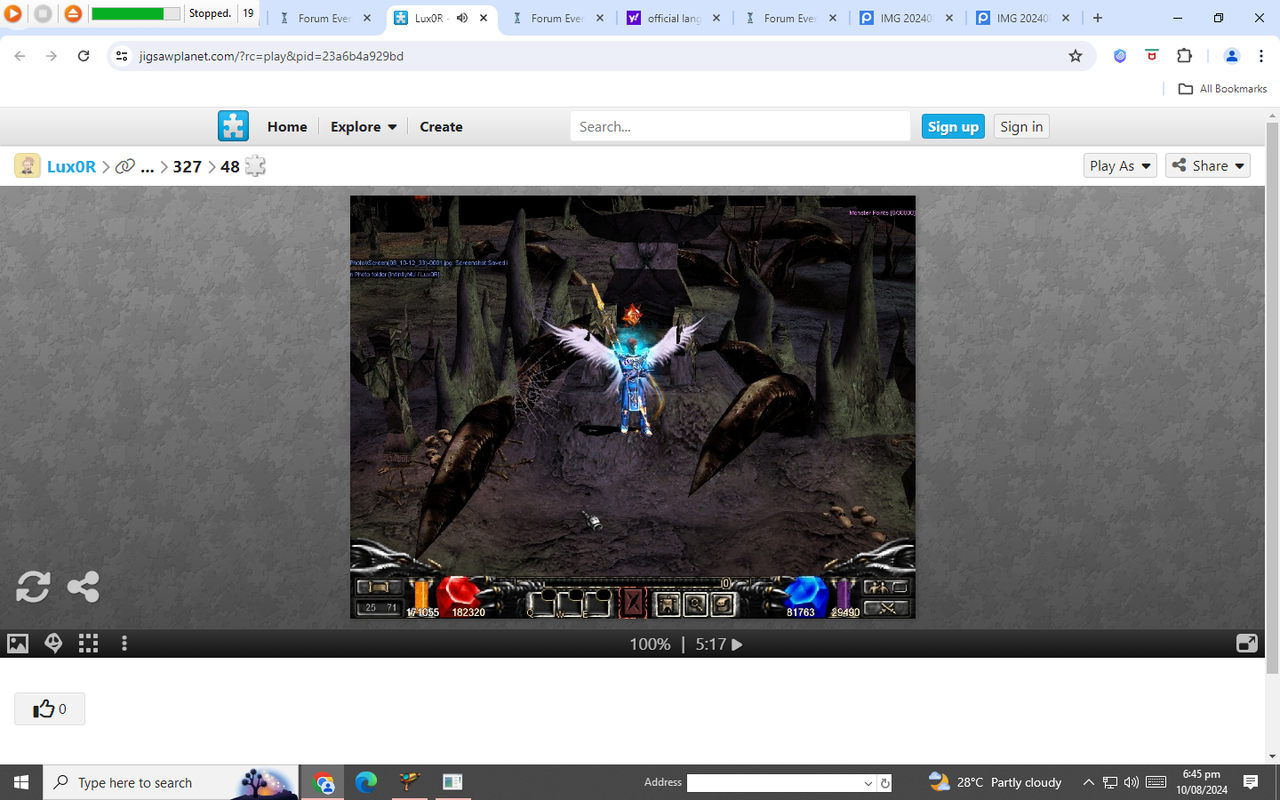Click the taskbar search box
This screenshot has height=800, width=1280.
coord(170,782)
